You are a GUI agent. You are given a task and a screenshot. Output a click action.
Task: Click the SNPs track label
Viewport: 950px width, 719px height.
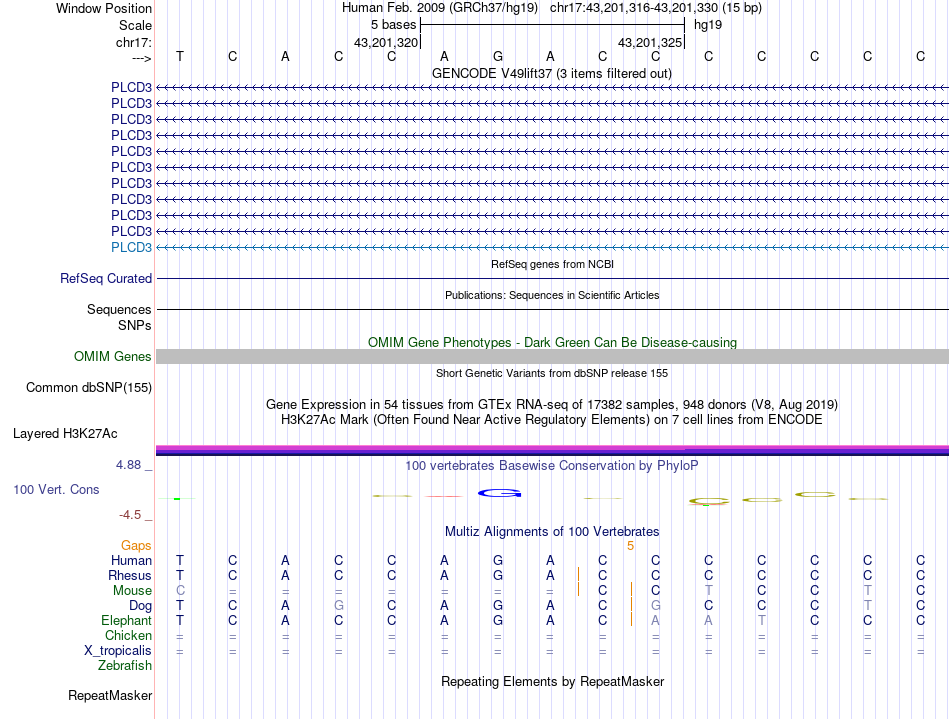coord(135,325)
